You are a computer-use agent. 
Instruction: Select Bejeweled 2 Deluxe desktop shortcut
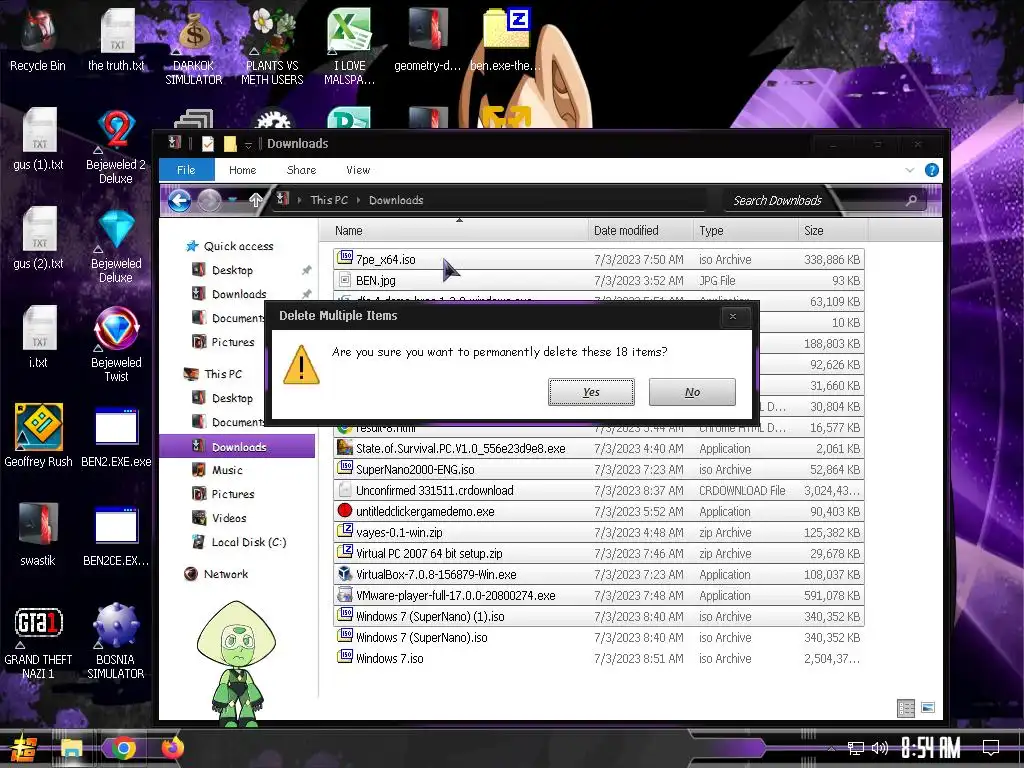click(116, 148)
